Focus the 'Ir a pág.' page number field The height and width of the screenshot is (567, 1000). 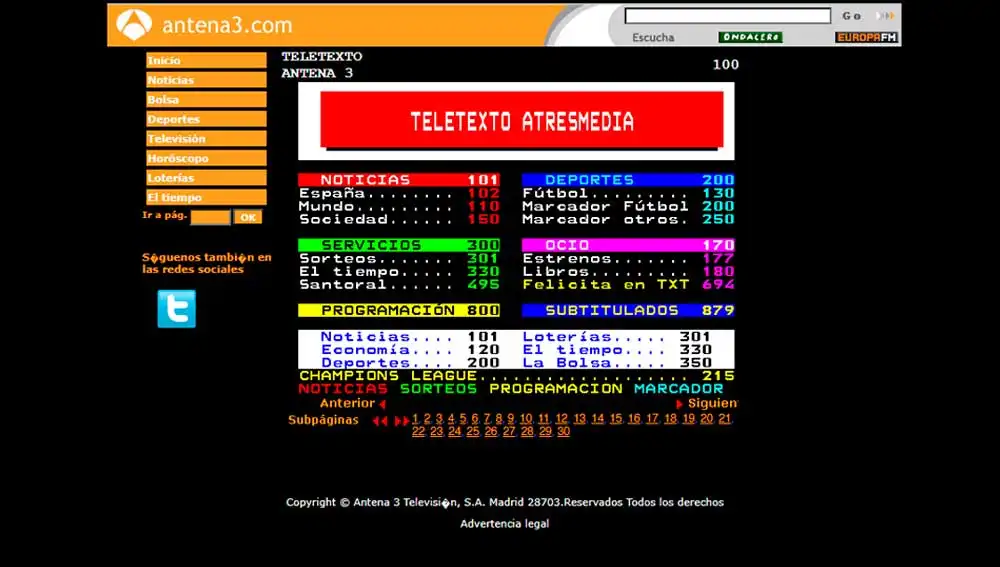[x=210, y=217]
